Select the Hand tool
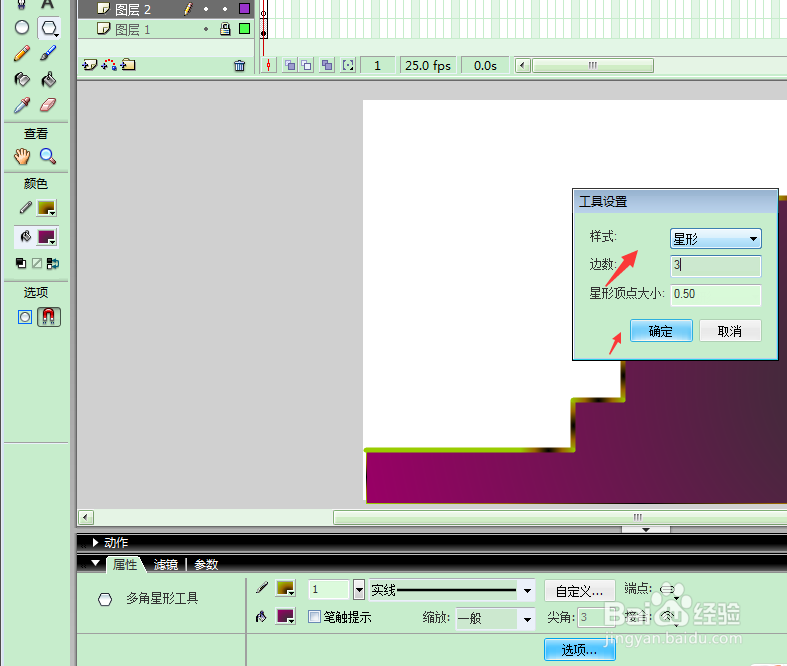This screenshot has height=666, width=787. pyautogui.click(x=22, y=157)
